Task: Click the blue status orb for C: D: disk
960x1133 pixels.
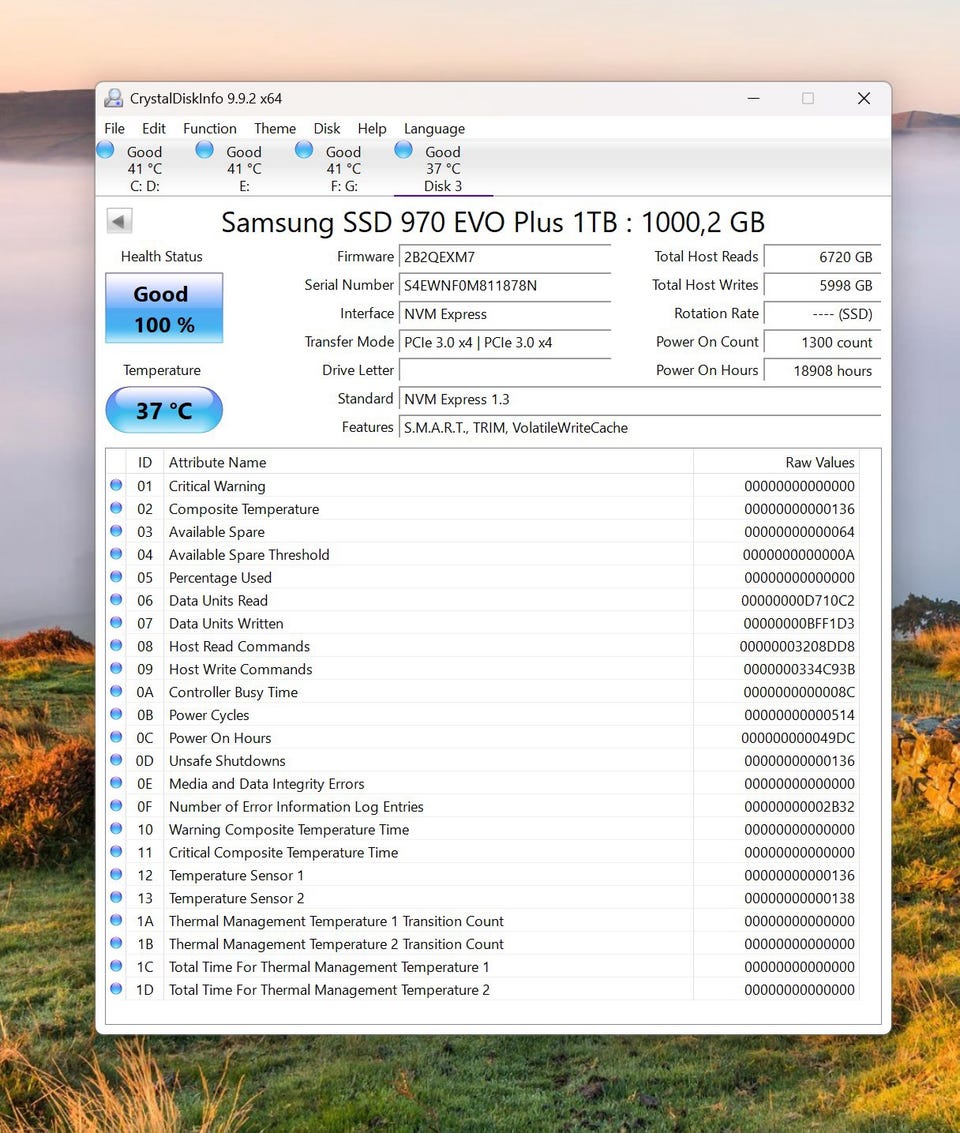Action: coord(105,150)
